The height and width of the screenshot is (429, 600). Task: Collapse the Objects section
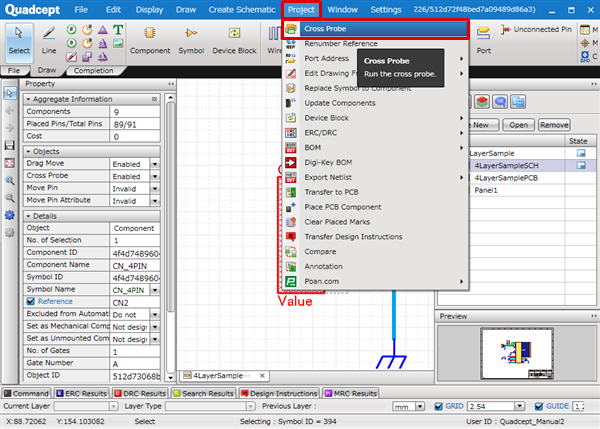28,152
